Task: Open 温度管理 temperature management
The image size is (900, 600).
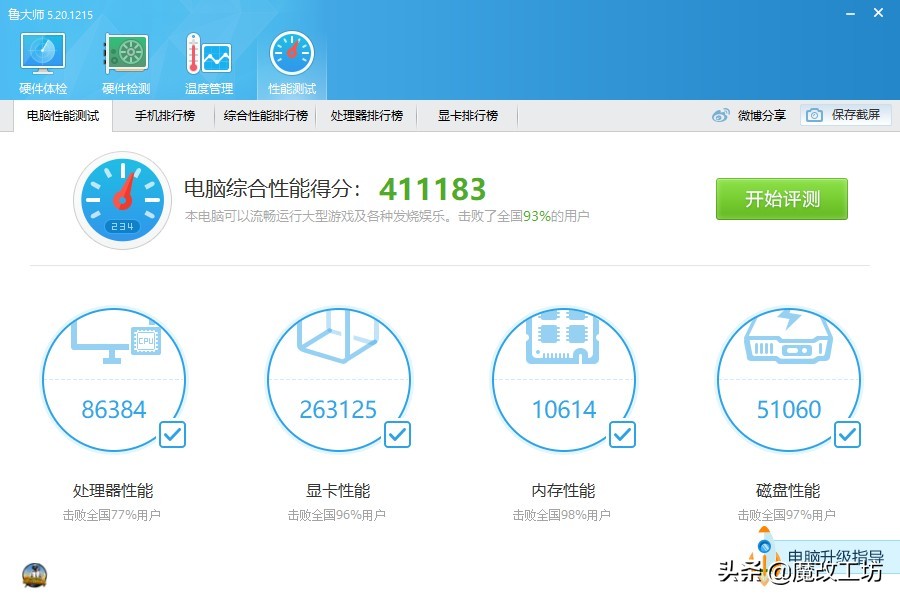Action: pyautogui.click(x=207, y=55)
